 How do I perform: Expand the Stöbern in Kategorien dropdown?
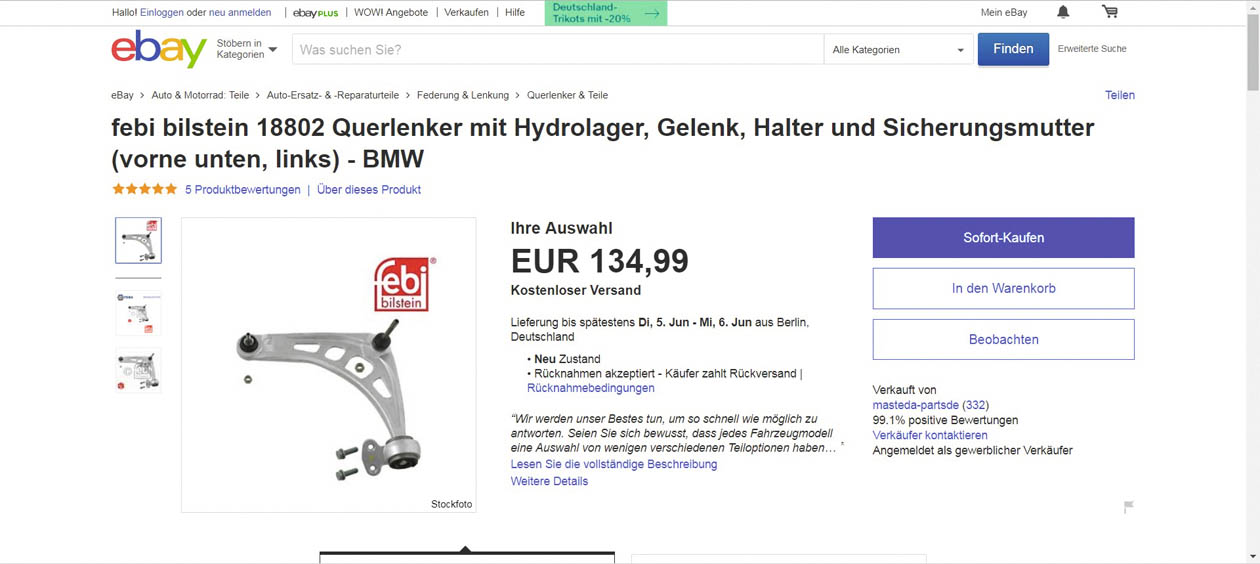point(247,49)
